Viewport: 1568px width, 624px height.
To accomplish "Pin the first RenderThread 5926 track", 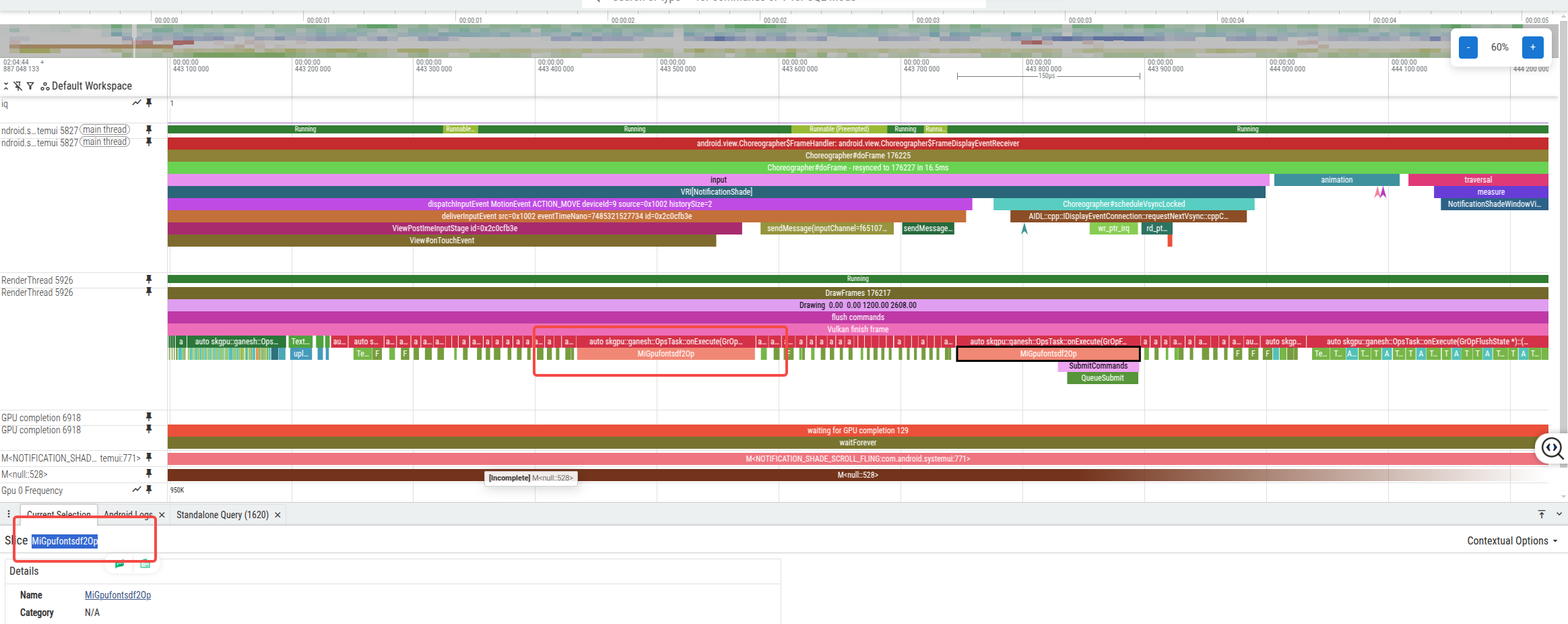I will [x=149, y=280].
